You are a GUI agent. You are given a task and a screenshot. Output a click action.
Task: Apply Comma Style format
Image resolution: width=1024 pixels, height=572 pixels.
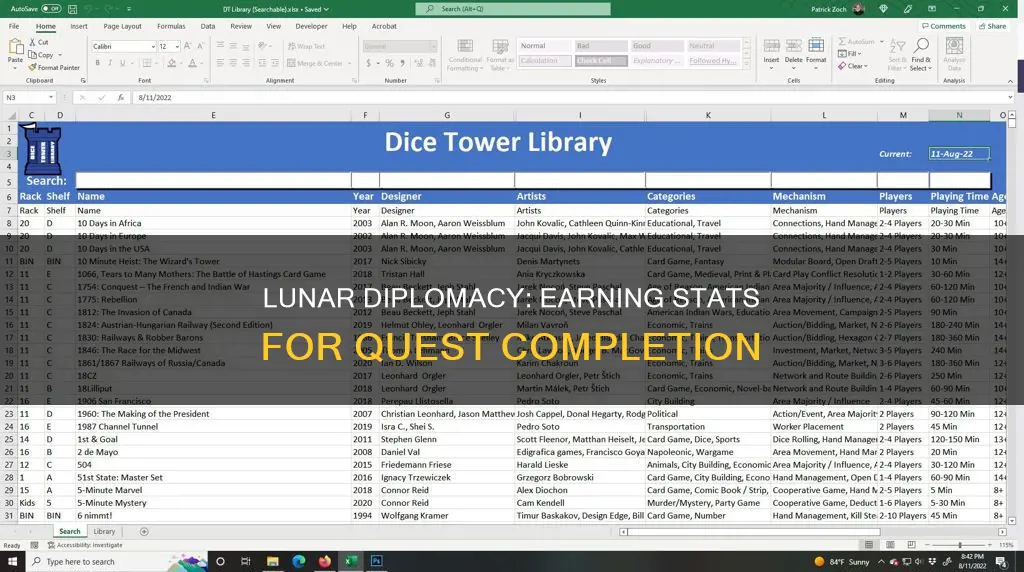point(402,63)
